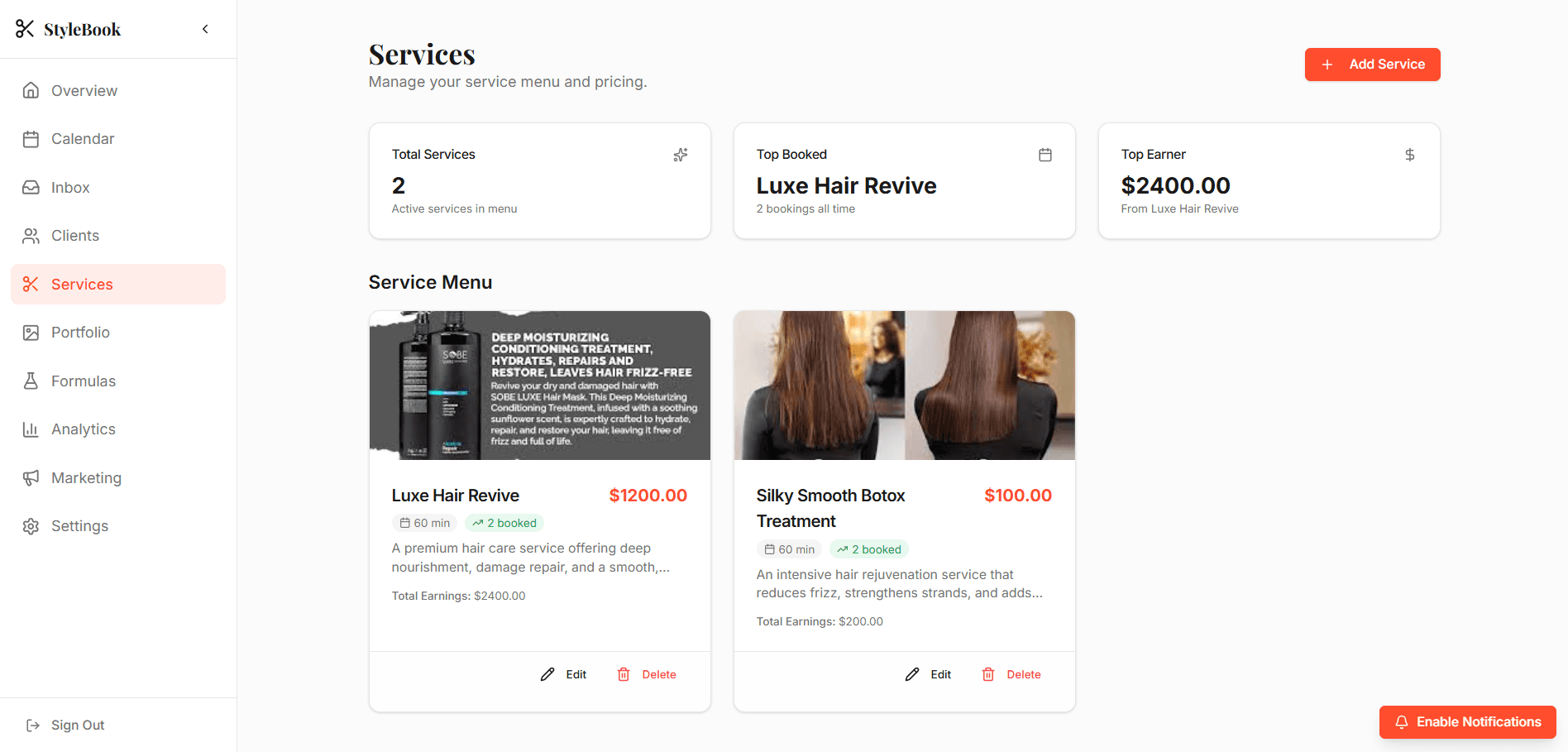The image size is (1568, 752).
Task: Click Enable Notifications button
Action: tap(1467, 722)
